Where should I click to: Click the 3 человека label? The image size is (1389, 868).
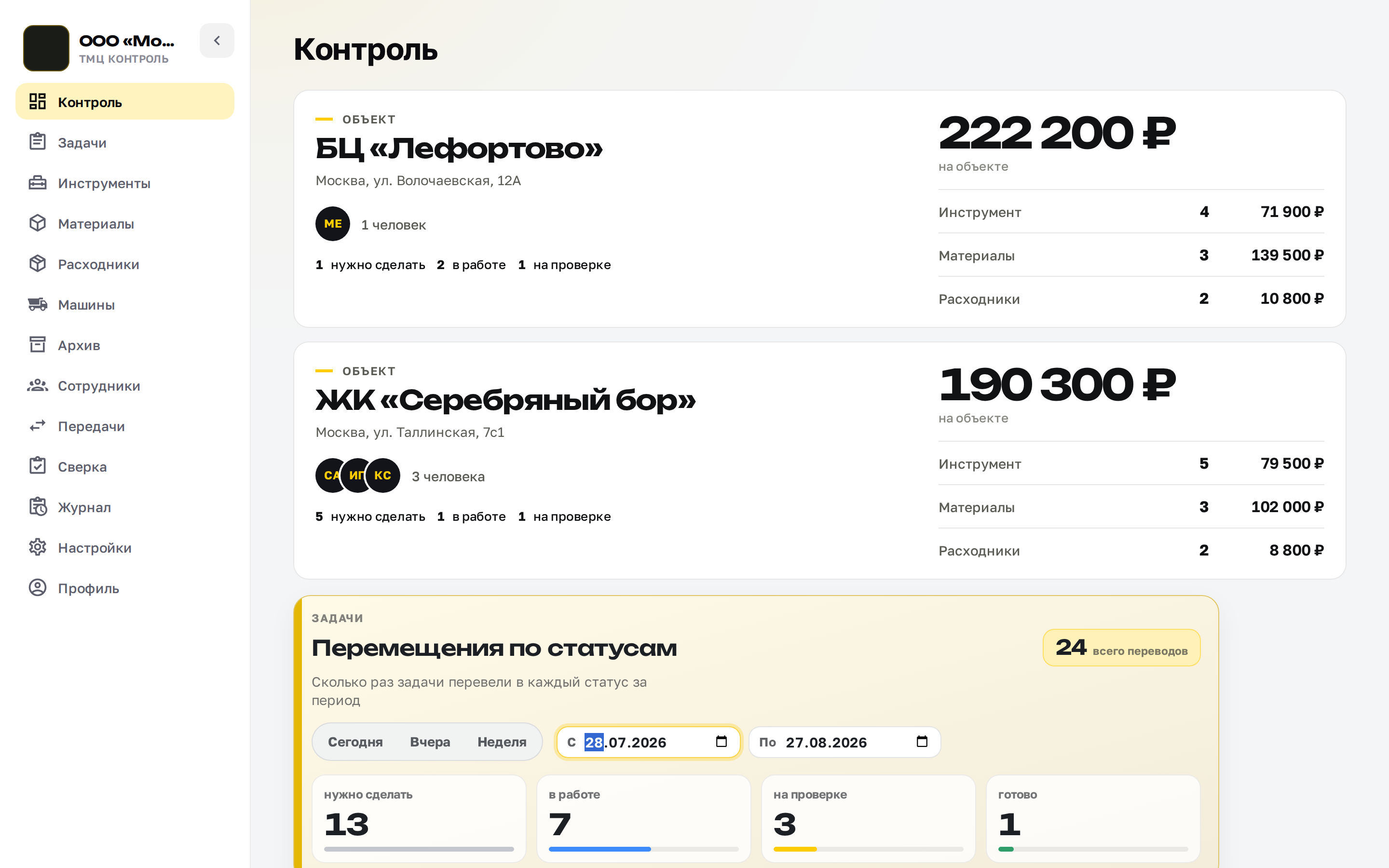click(x=448, y=476)
